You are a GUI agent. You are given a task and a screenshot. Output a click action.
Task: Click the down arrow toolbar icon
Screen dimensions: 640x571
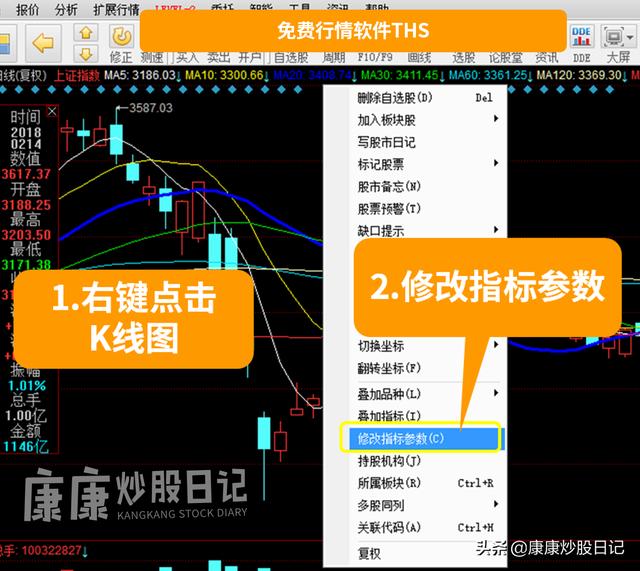pyautogui.click(x=86, y=53)
